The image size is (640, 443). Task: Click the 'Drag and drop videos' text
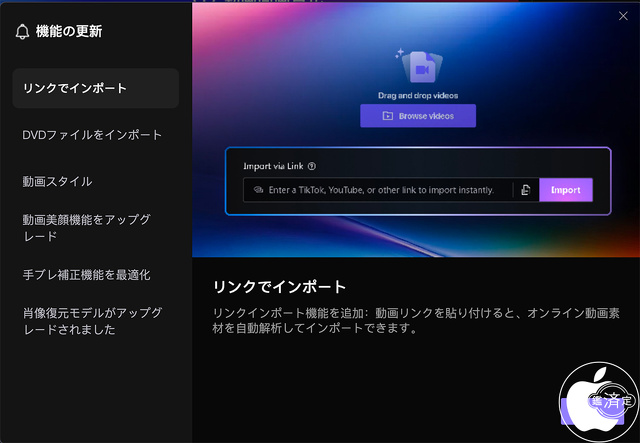click(x=418, y=96)
